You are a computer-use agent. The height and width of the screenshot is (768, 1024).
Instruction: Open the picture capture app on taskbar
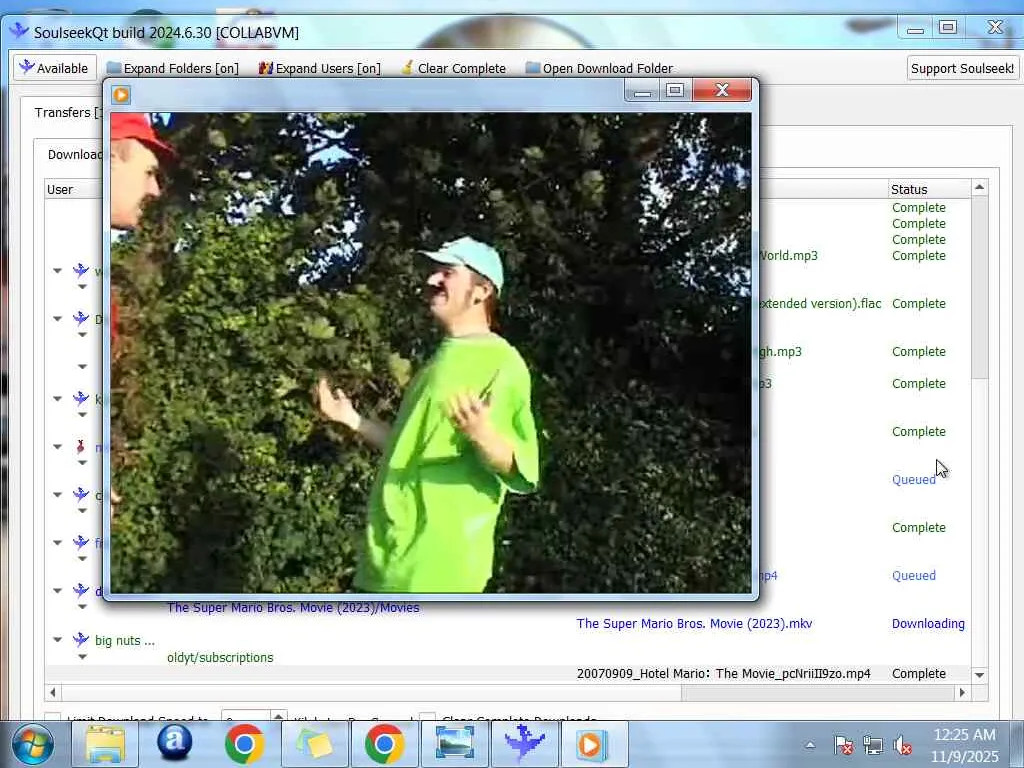(455, 744)
